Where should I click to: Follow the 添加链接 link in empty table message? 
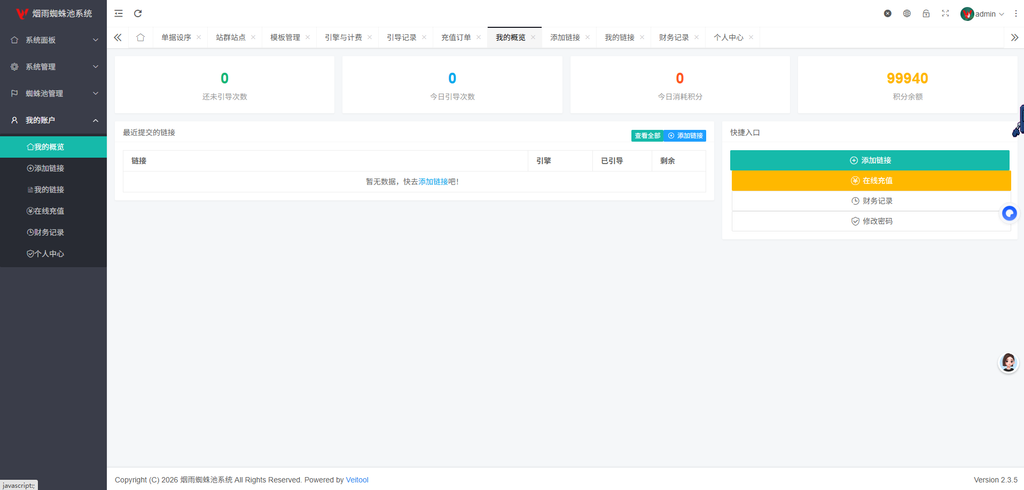[433, 182]
